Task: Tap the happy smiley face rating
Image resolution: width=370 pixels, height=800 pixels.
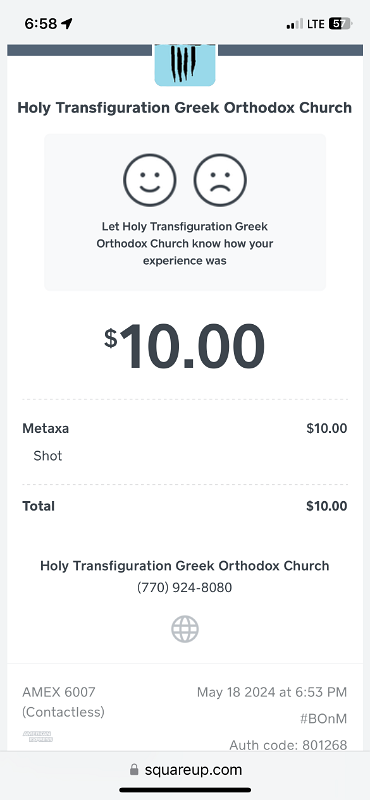Action: [150, 180]
